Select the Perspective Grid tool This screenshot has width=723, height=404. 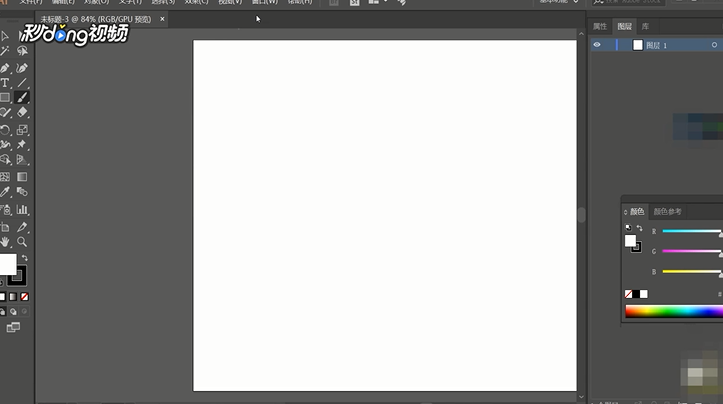[x=22, y=160]
